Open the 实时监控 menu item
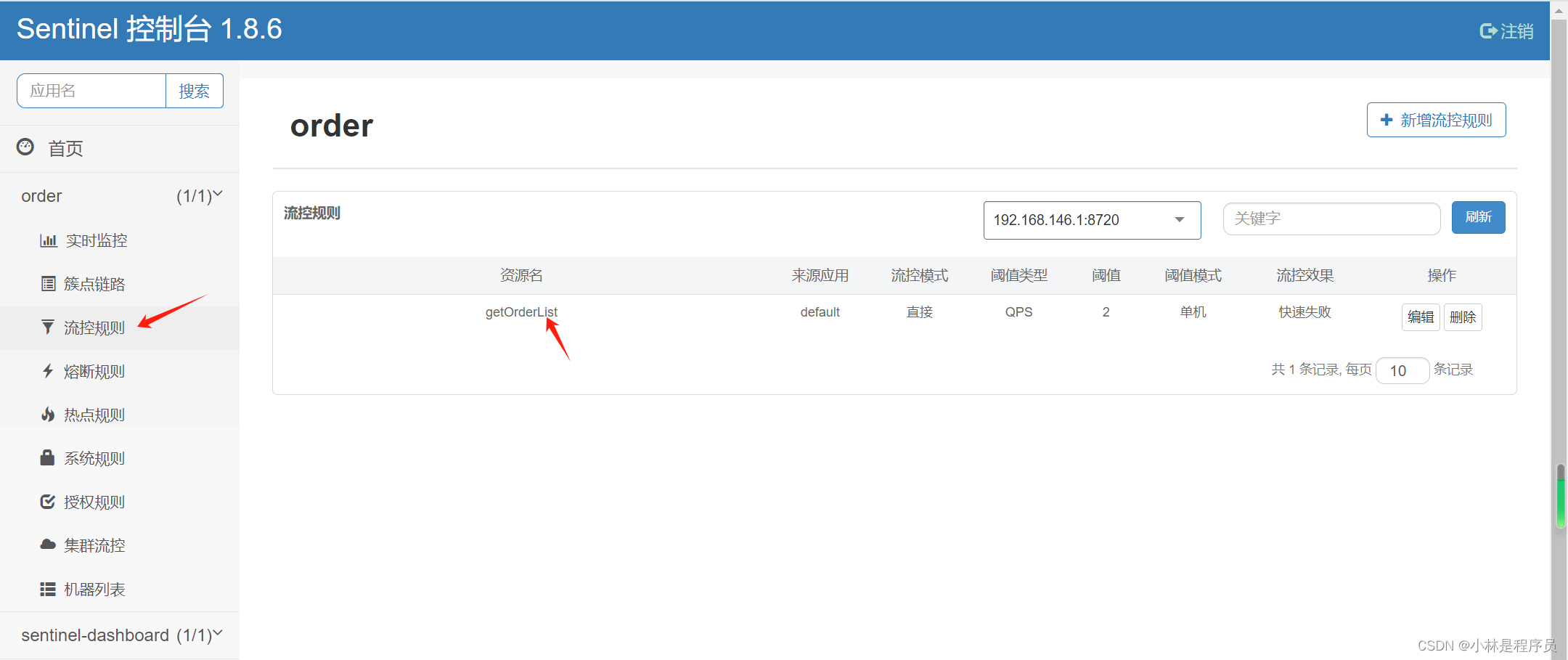The width and height of the screenshot is (1568, 660). coord(120,240)
